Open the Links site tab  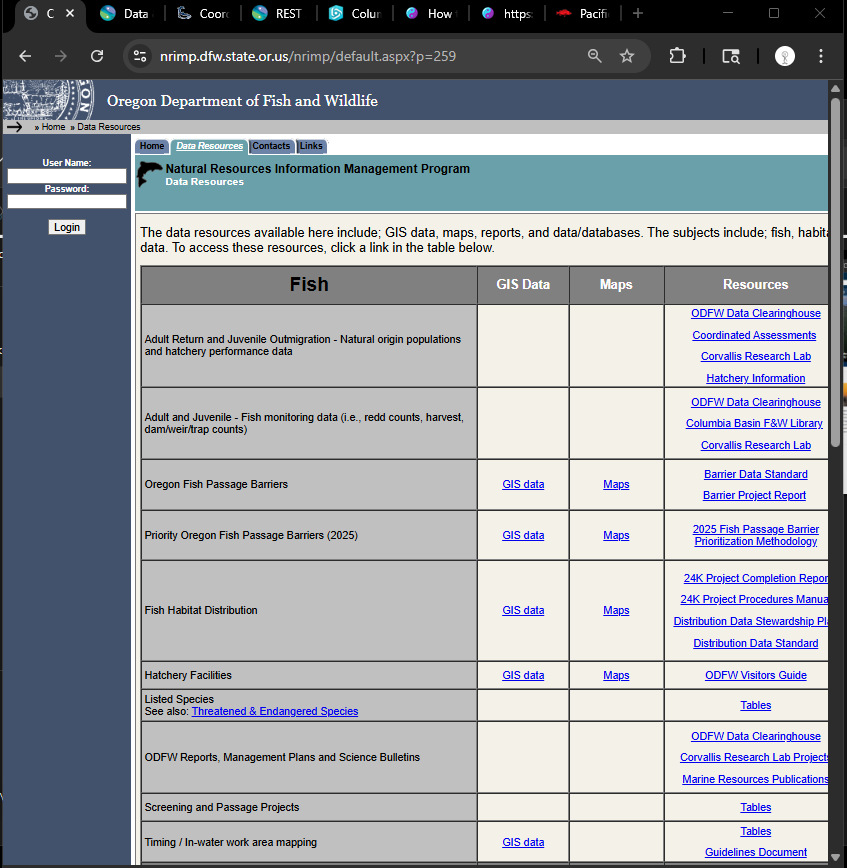(311, 146)
